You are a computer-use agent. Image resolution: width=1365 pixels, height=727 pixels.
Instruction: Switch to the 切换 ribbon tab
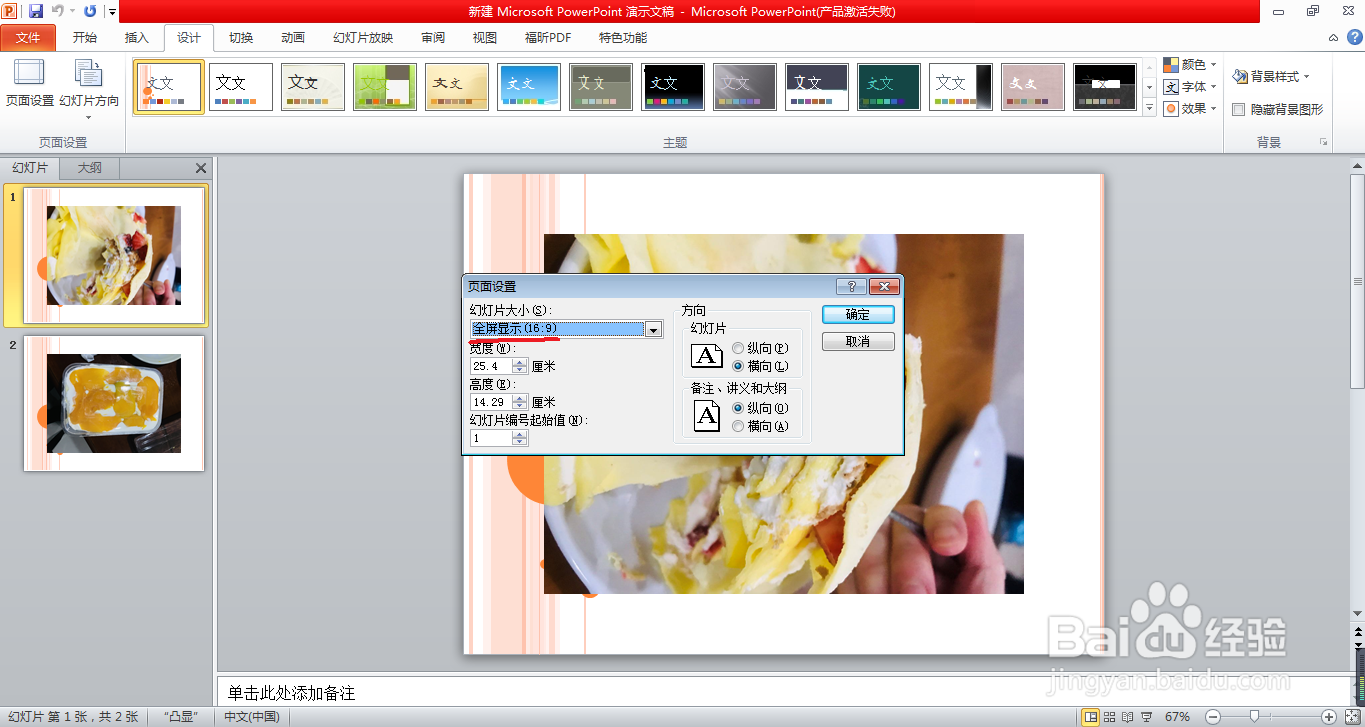click(x=241, y=38)
